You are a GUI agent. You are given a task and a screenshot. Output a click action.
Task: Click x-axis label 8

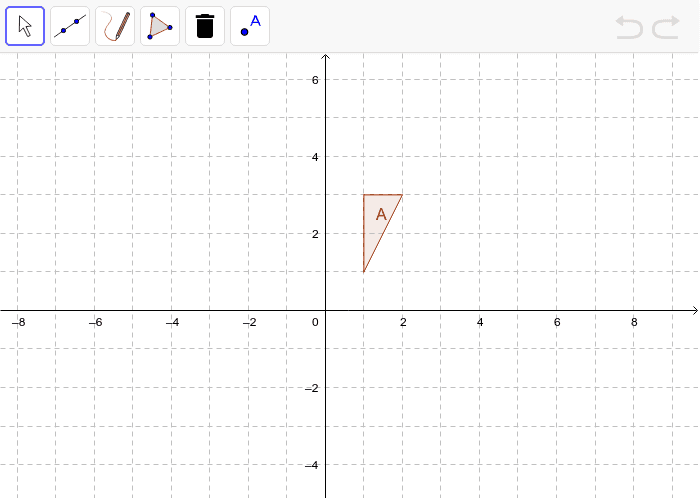pos(634,322)
